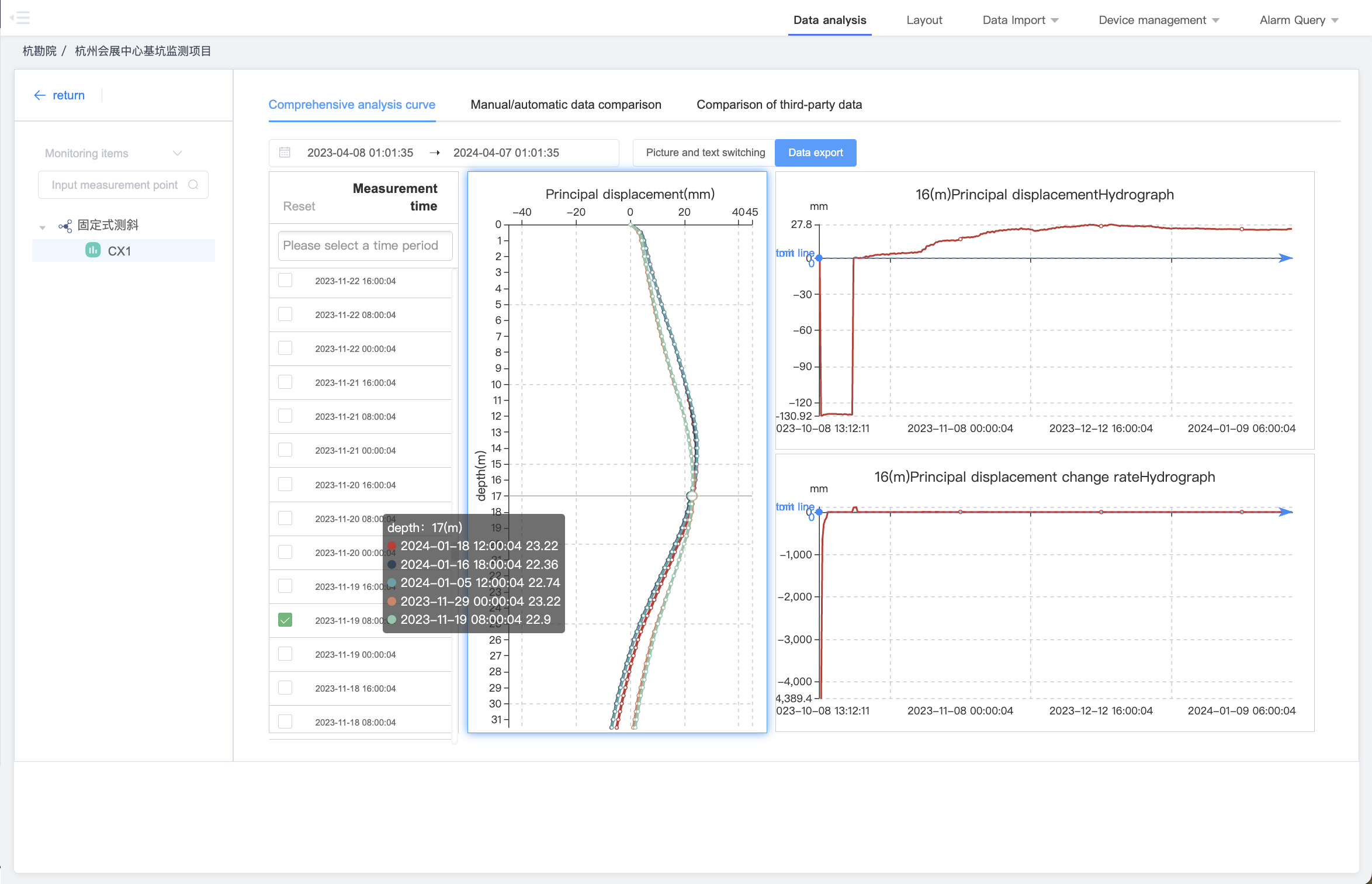Check the 2023-11-20 16:00:04 checkbox

pyautogui.click(x=285, y=484)
